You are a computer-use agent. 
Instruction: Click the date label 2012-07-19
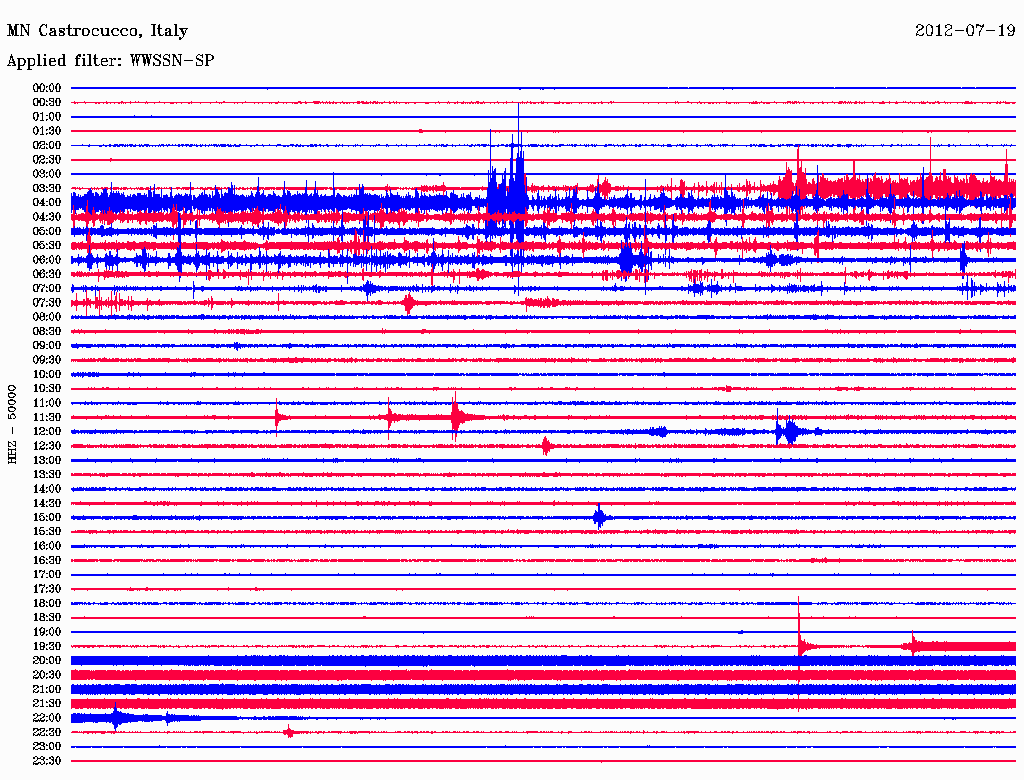pos(965,31)
